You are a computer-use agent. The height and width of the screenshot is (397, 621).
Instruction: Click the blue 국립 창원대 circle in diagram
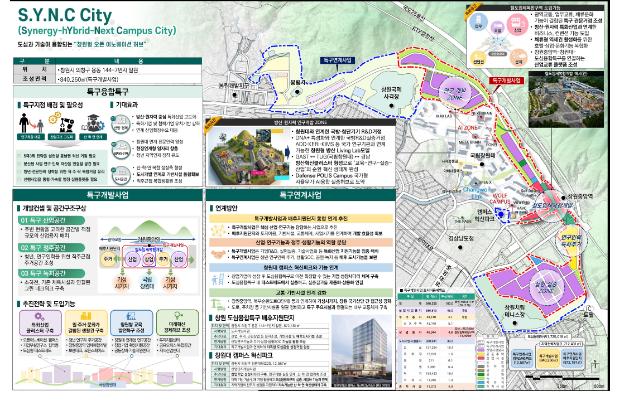coord(147,283)
